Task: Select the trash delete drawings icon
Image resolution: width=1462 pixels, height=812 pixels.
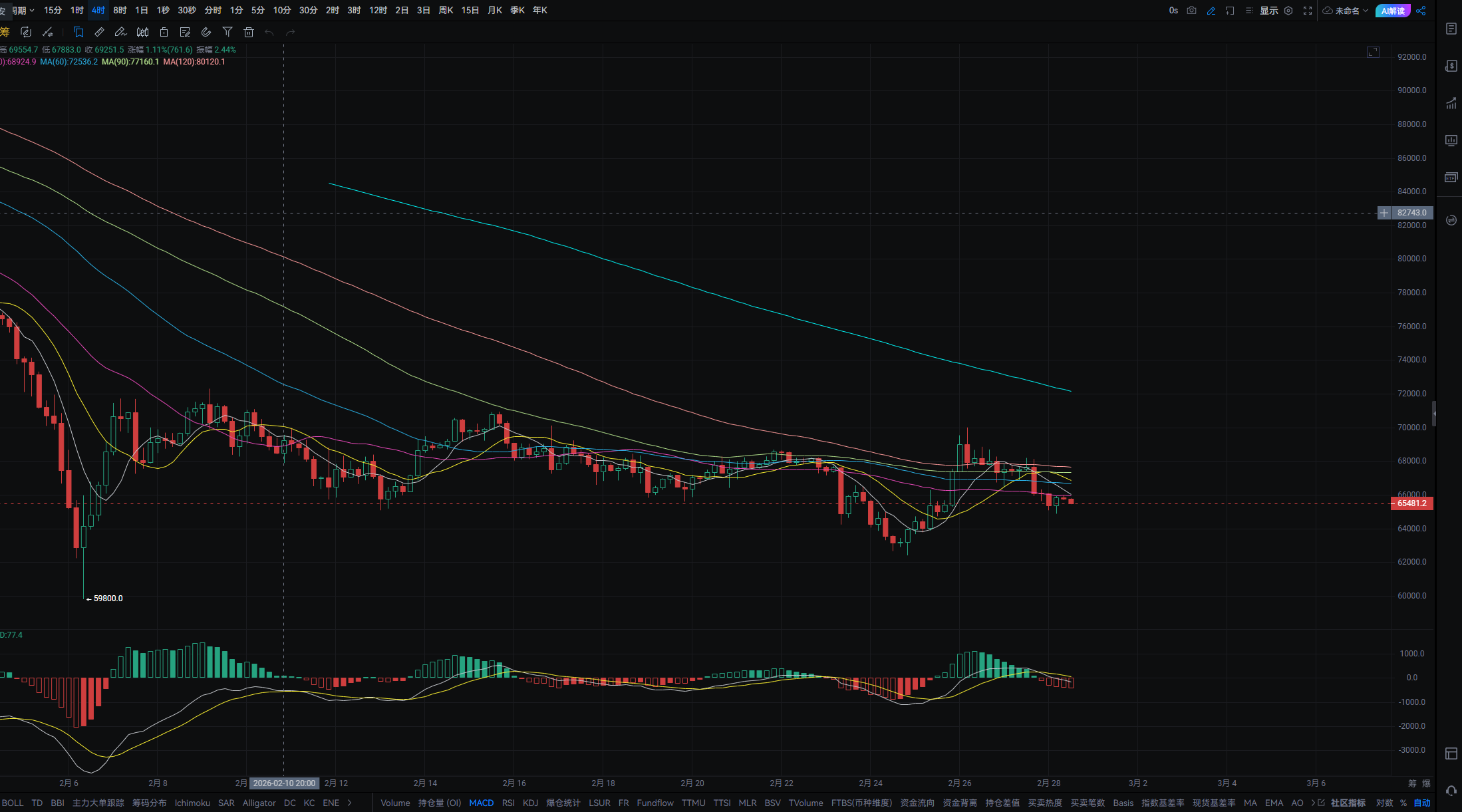Action: click(249, 32)
